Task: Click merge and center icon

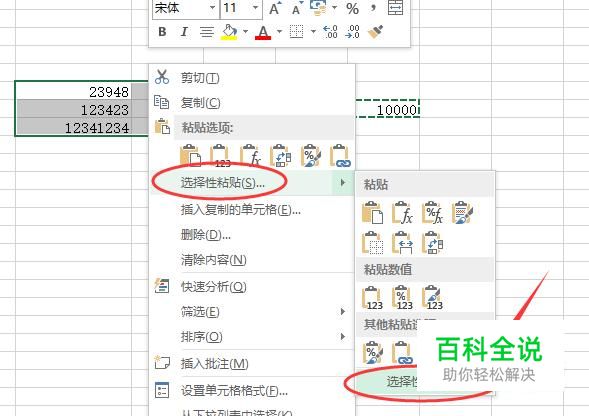Action: pyautogui.click(x=395, y=8)
